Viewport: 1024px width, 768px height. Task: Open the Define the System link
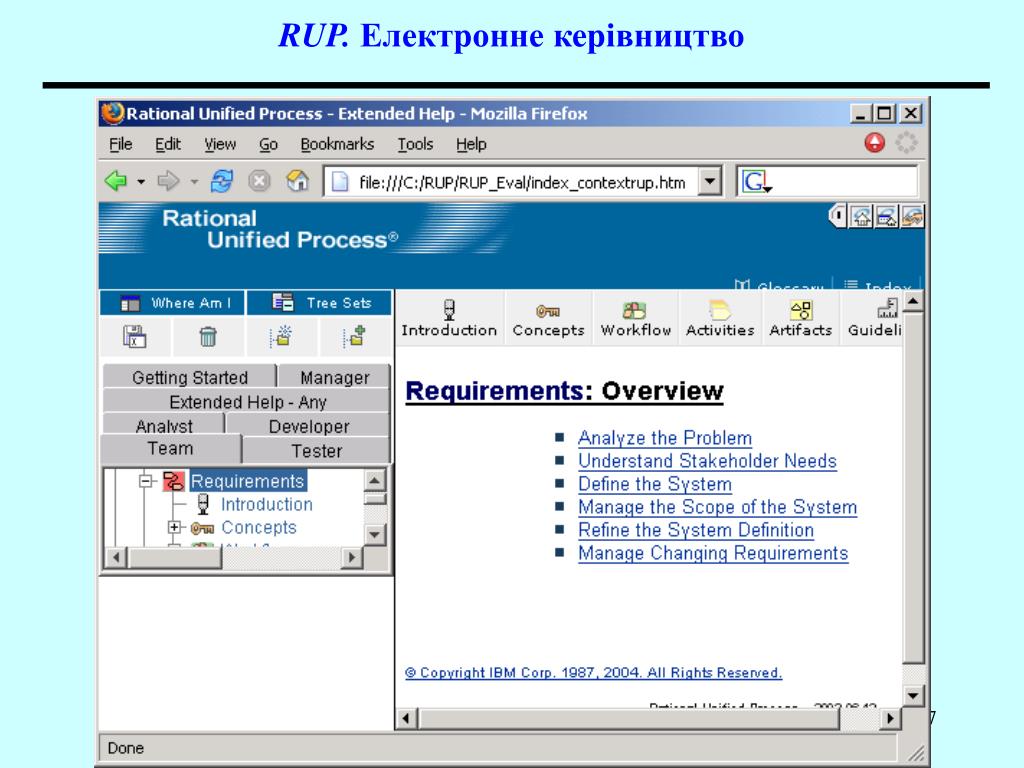(655, 484)
